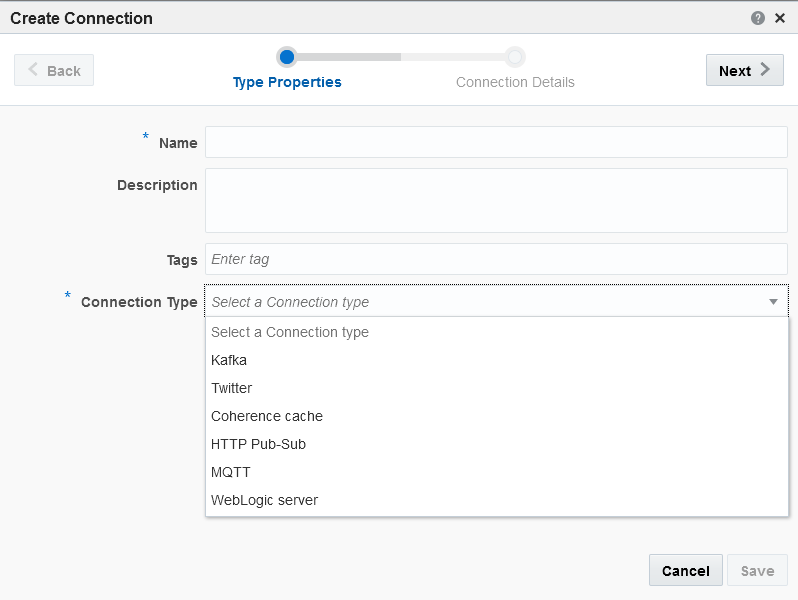Click the Save button
This screenshot has width=798, height=600.
click(x=757, y=570)
